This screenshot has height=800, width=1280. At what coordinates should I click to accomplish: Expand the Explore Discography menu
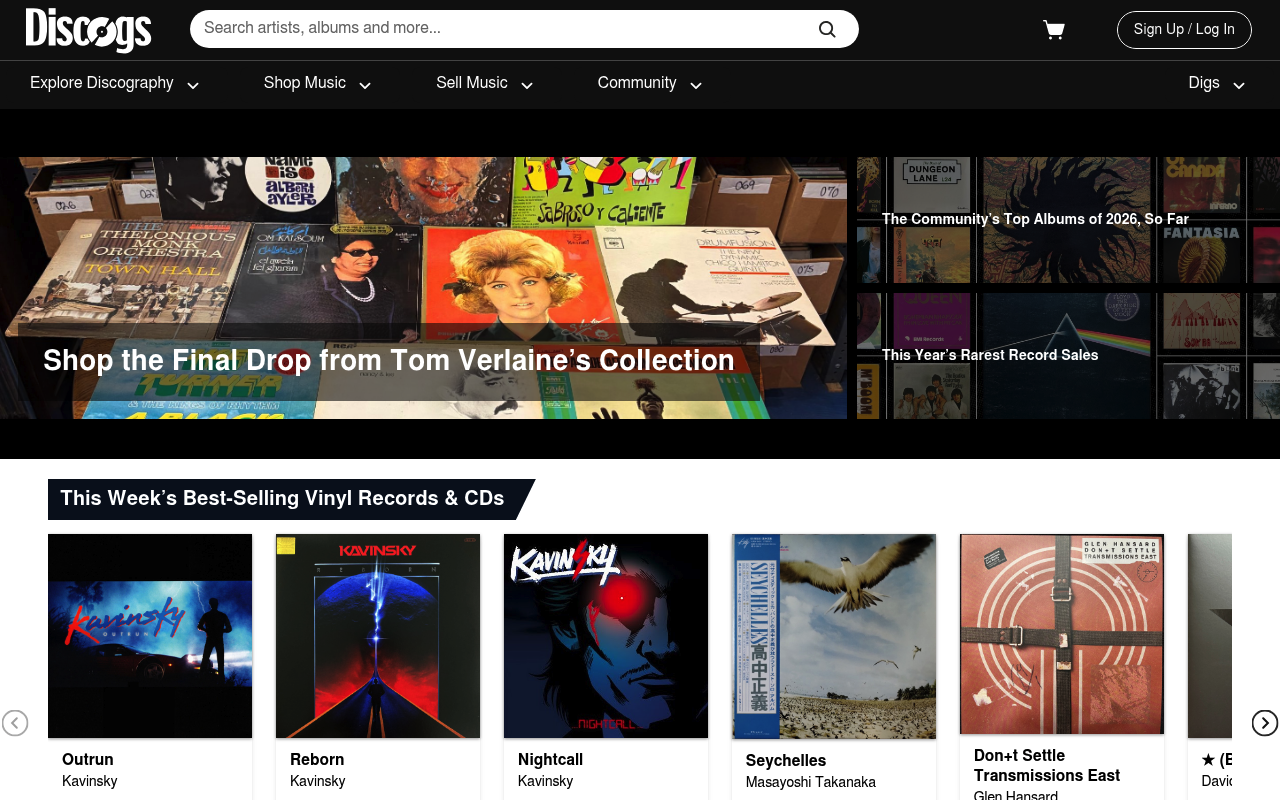[115, 84]
